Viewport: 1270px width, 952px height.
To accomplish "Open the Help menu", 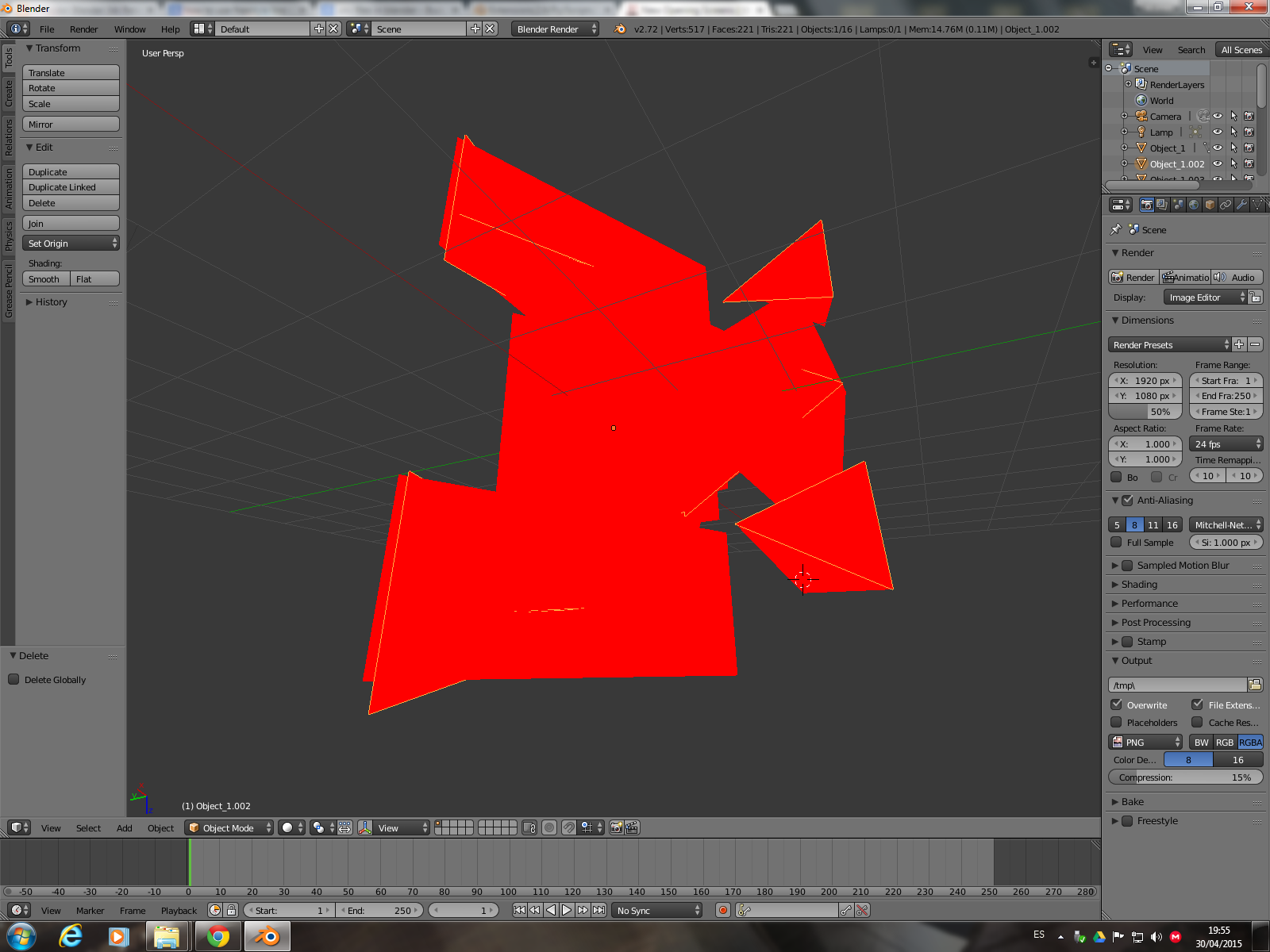I will tap(170, 29).
